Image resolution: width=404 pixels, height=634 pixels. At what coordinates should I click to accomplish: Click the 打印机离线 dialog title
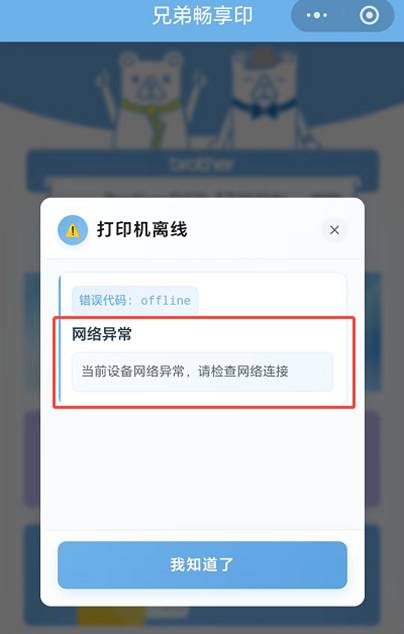142,230
